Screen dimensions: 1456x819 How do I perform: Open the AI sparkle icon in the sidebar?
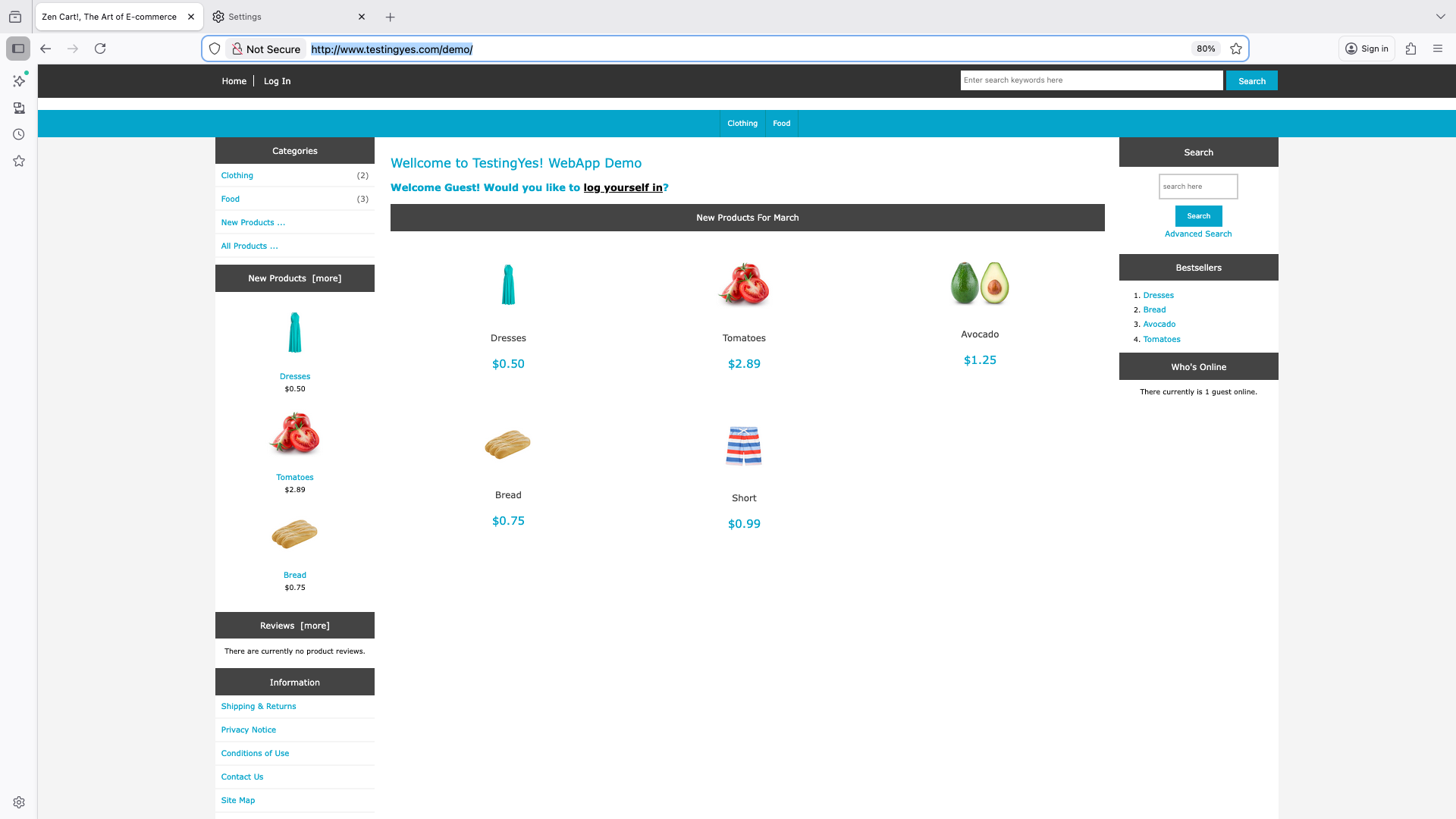pyautogui.click(x=19, y=81)
